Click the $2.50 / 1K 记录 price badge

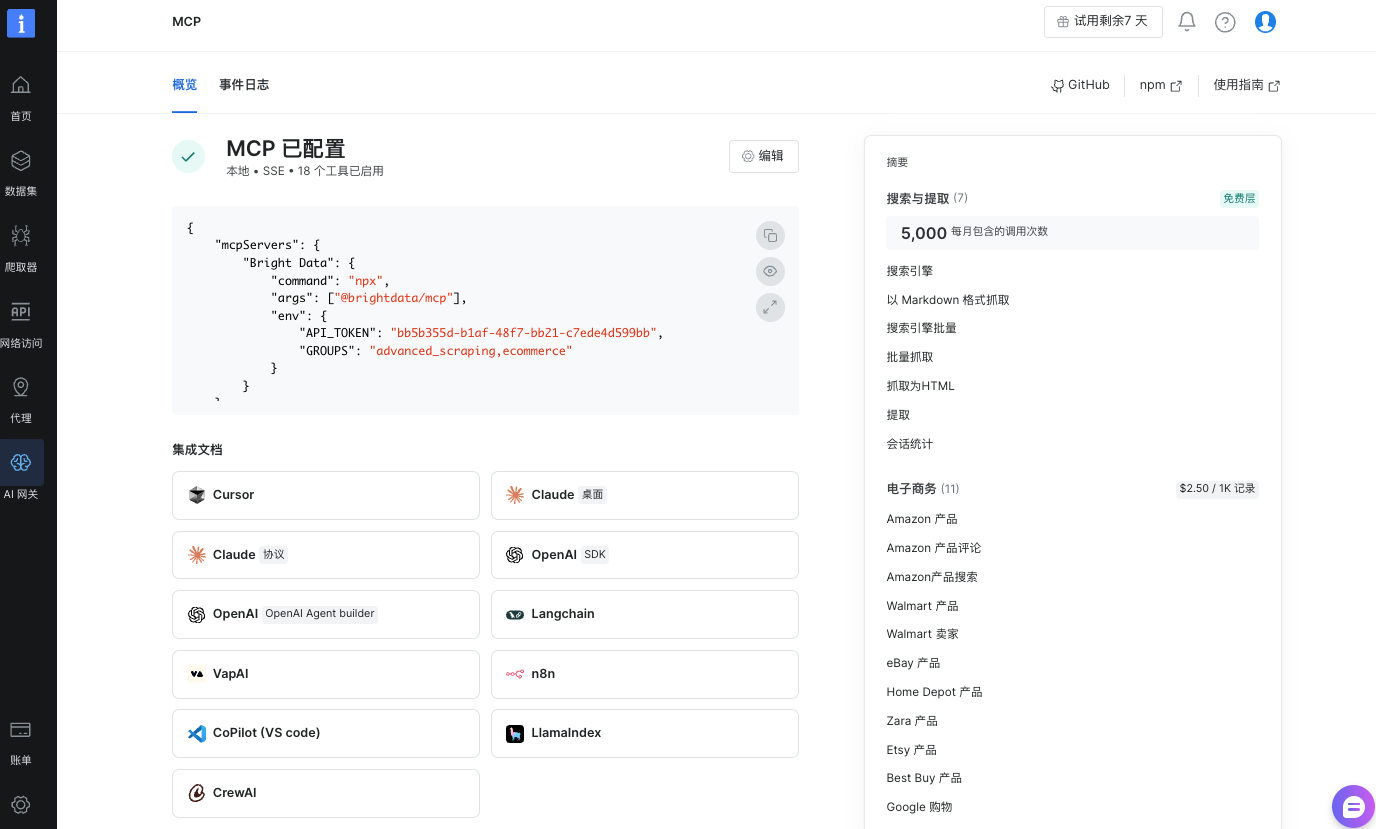(1217, 489)
